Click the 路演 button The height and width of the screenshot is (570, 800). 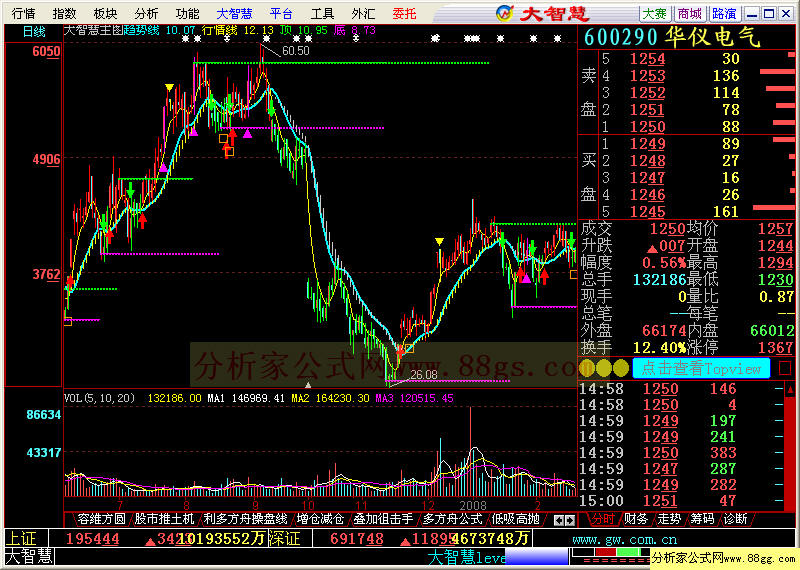point(724,14)
